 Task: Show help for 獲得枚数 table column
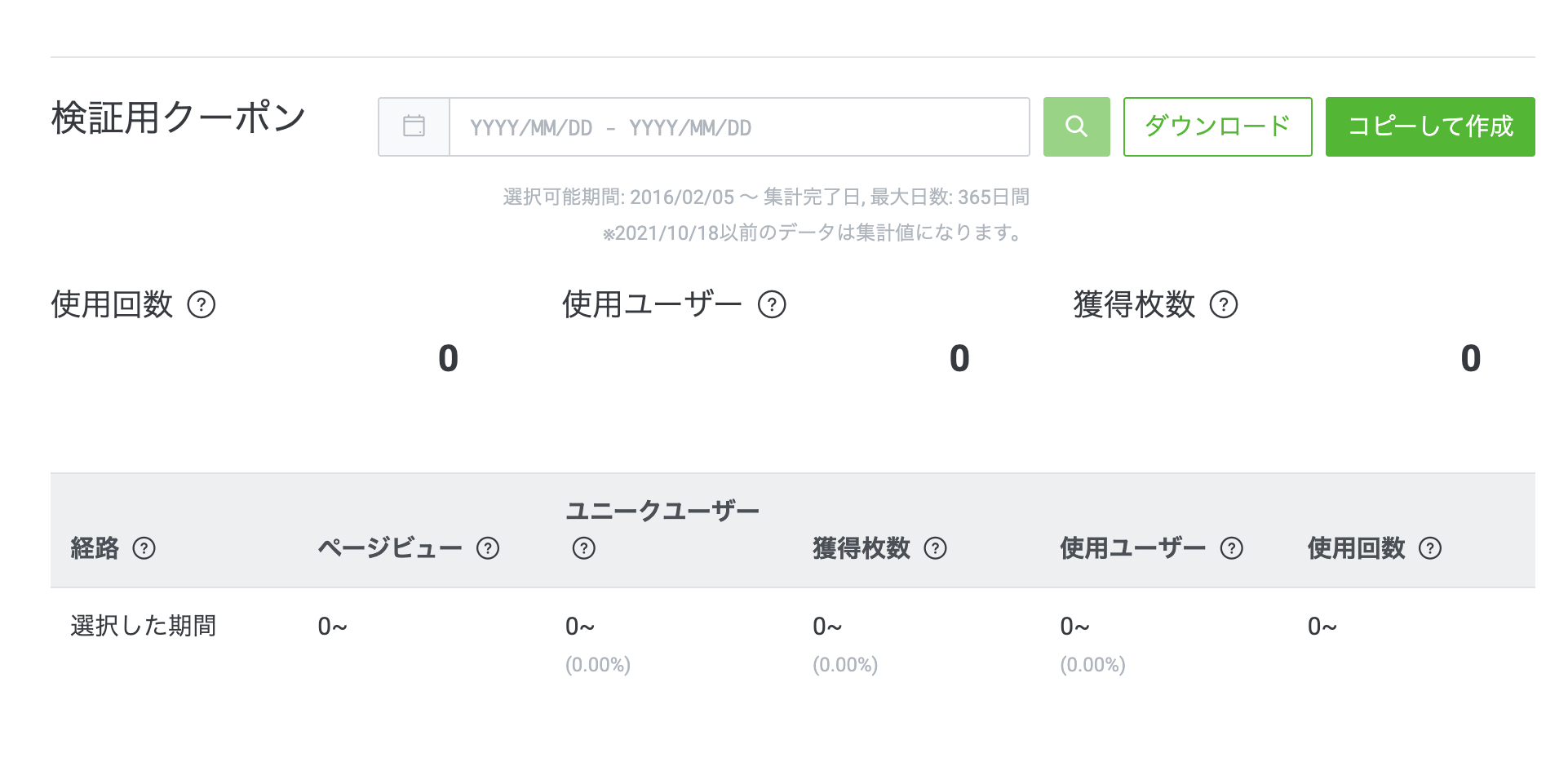point(935,548)
